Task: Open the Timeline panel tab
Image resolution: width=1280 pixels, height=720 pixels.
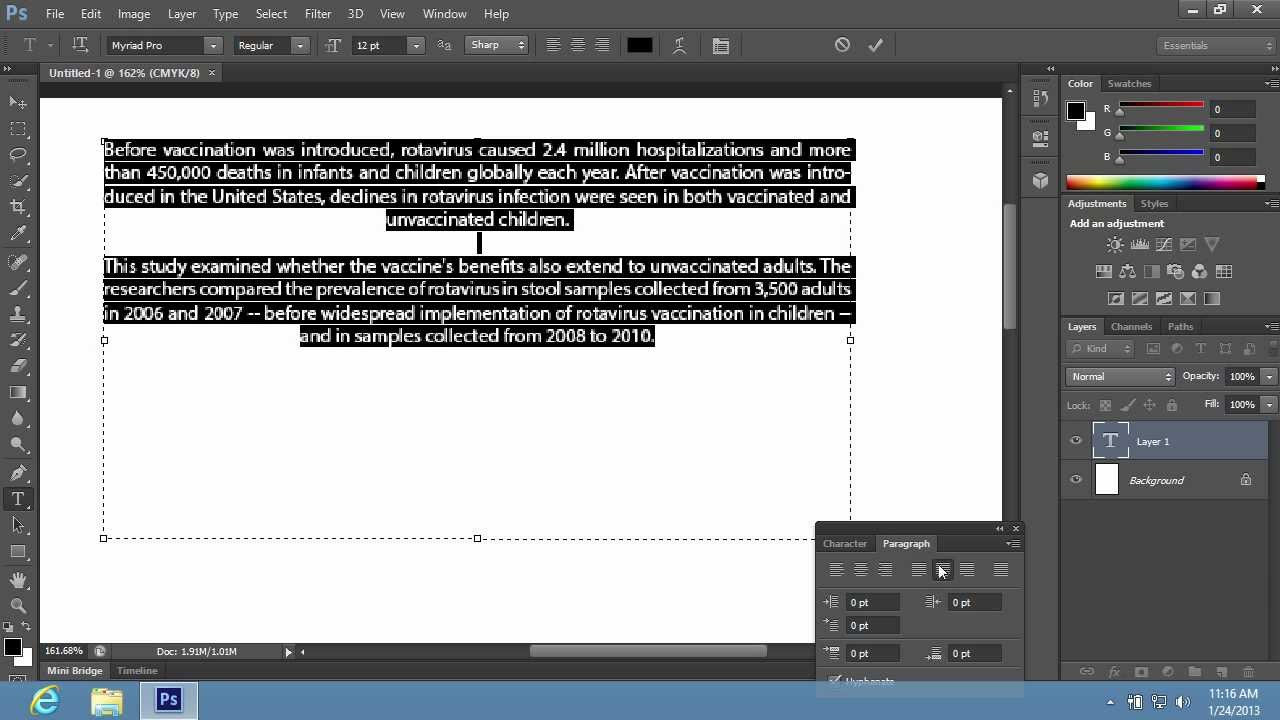Action: tap(137, 671)
